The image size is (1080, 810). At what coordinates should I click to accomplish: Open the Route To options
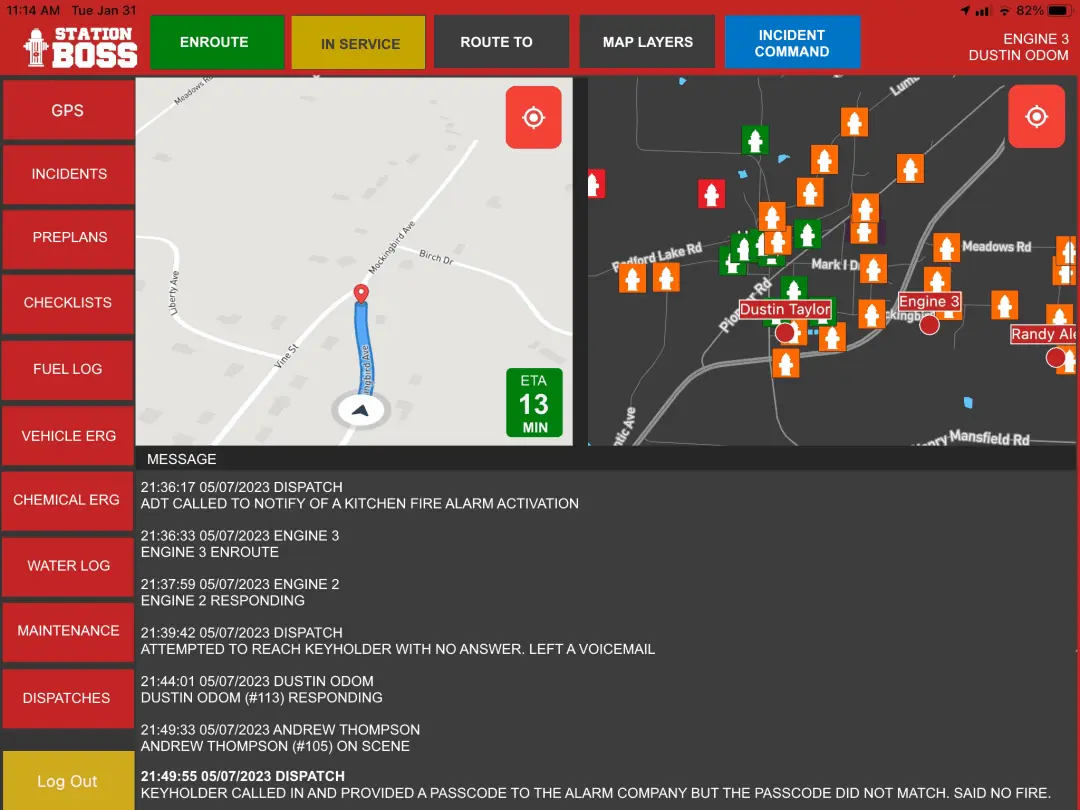(x=496, y=43)
